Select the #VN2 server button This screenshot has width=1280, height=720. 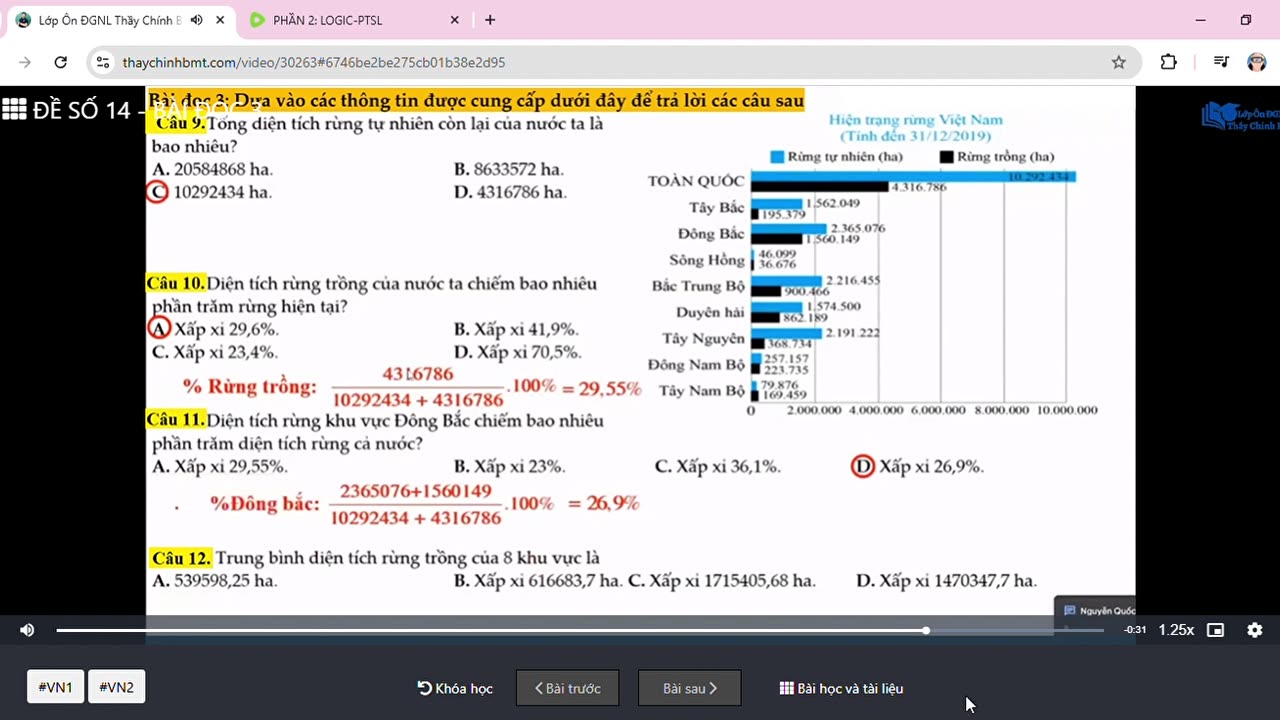(117, 687)
